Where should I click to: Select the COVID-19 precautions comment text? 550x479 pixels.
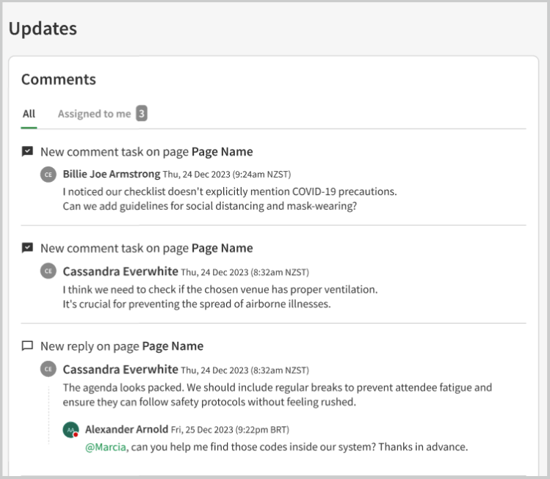[230, 199]
